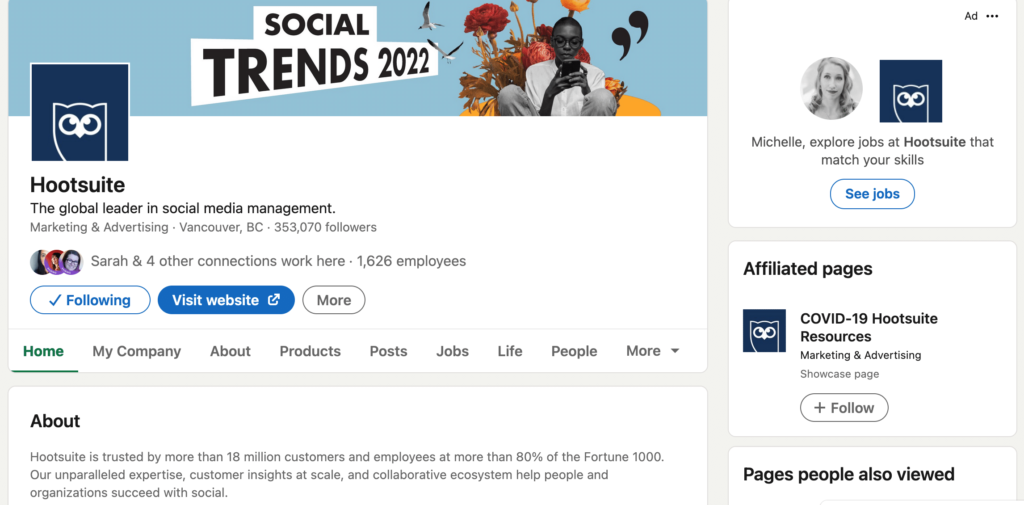Open the Jobs tab

(452, 351)
